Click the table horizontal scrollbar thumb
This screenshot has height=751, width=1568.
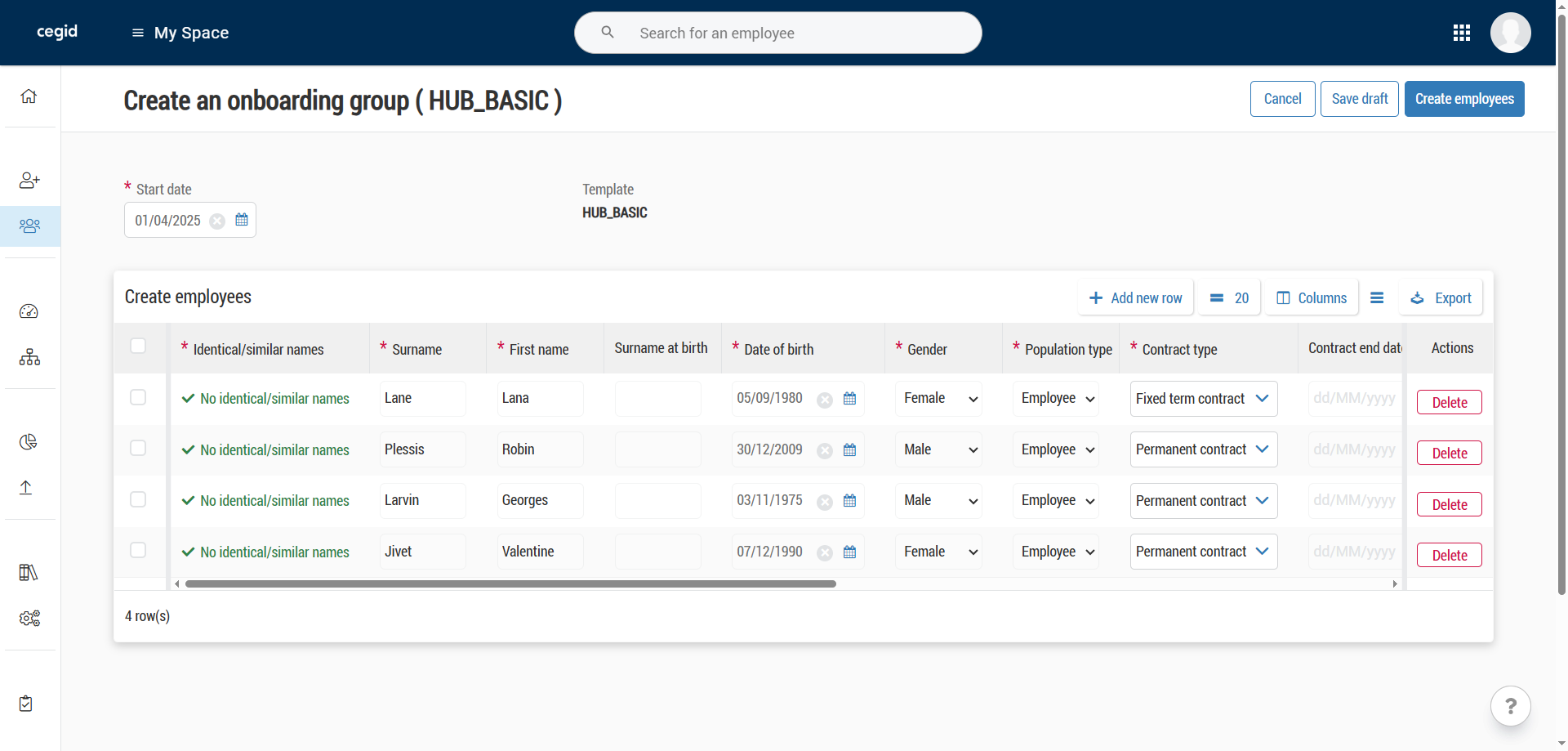[x=510, y=583]
